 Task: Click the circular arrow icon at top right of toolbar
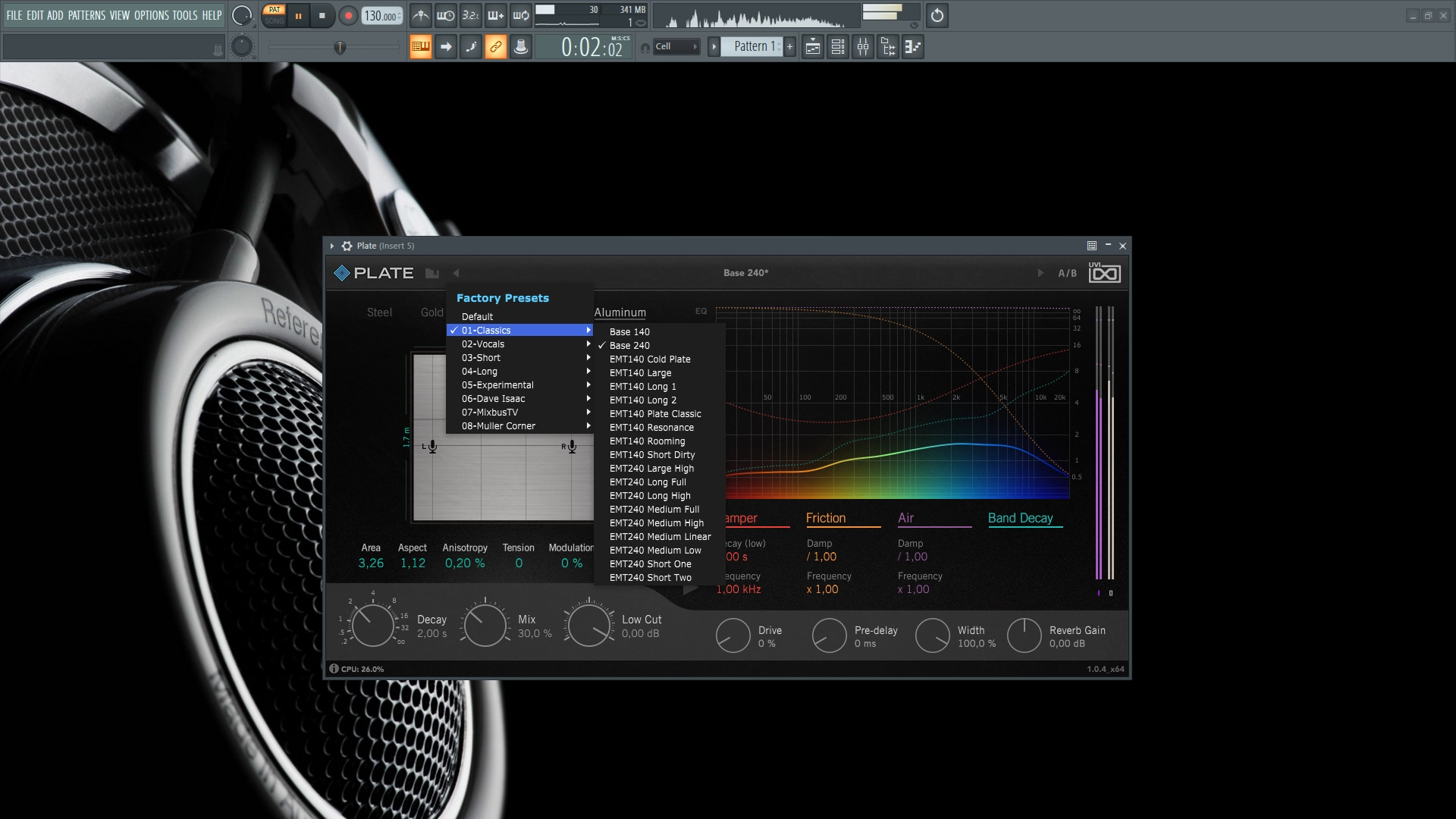pos(937,15)
